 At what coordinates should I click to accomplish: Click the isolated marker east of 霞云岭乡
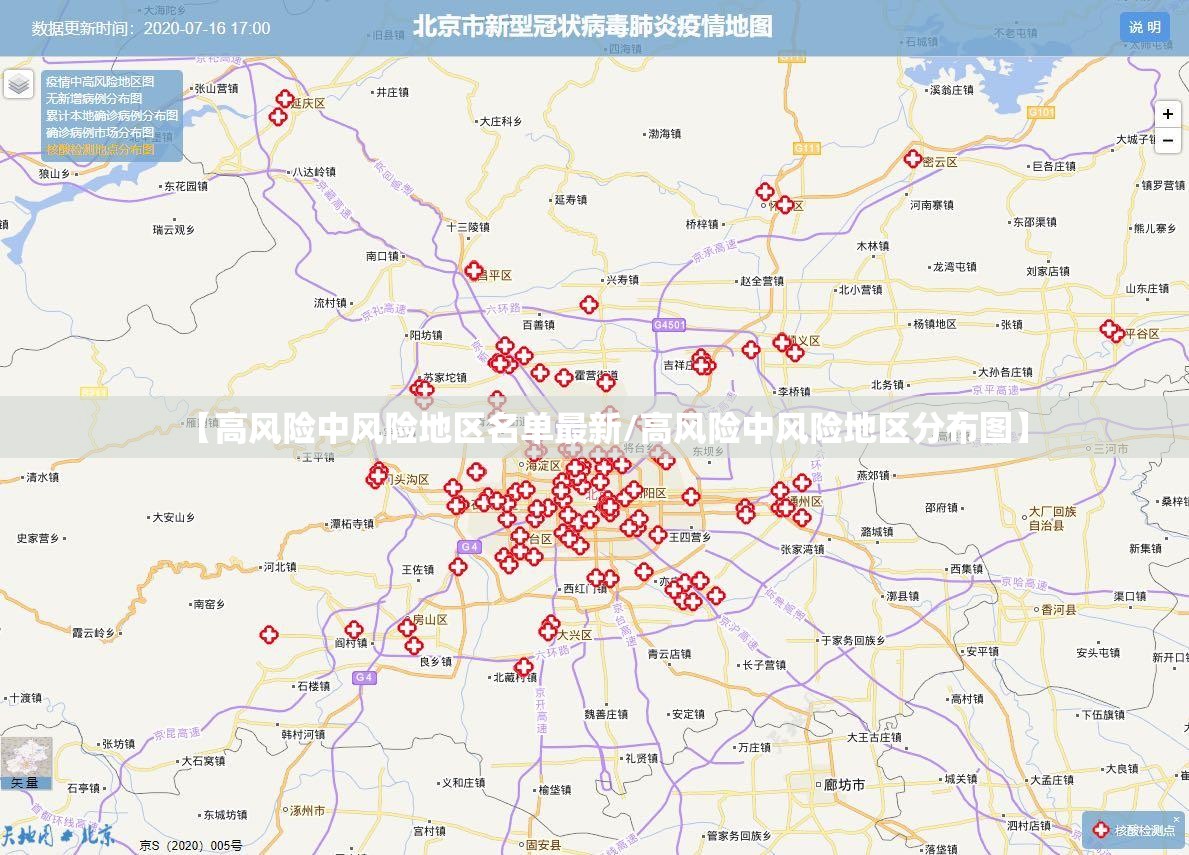[269, 634]
